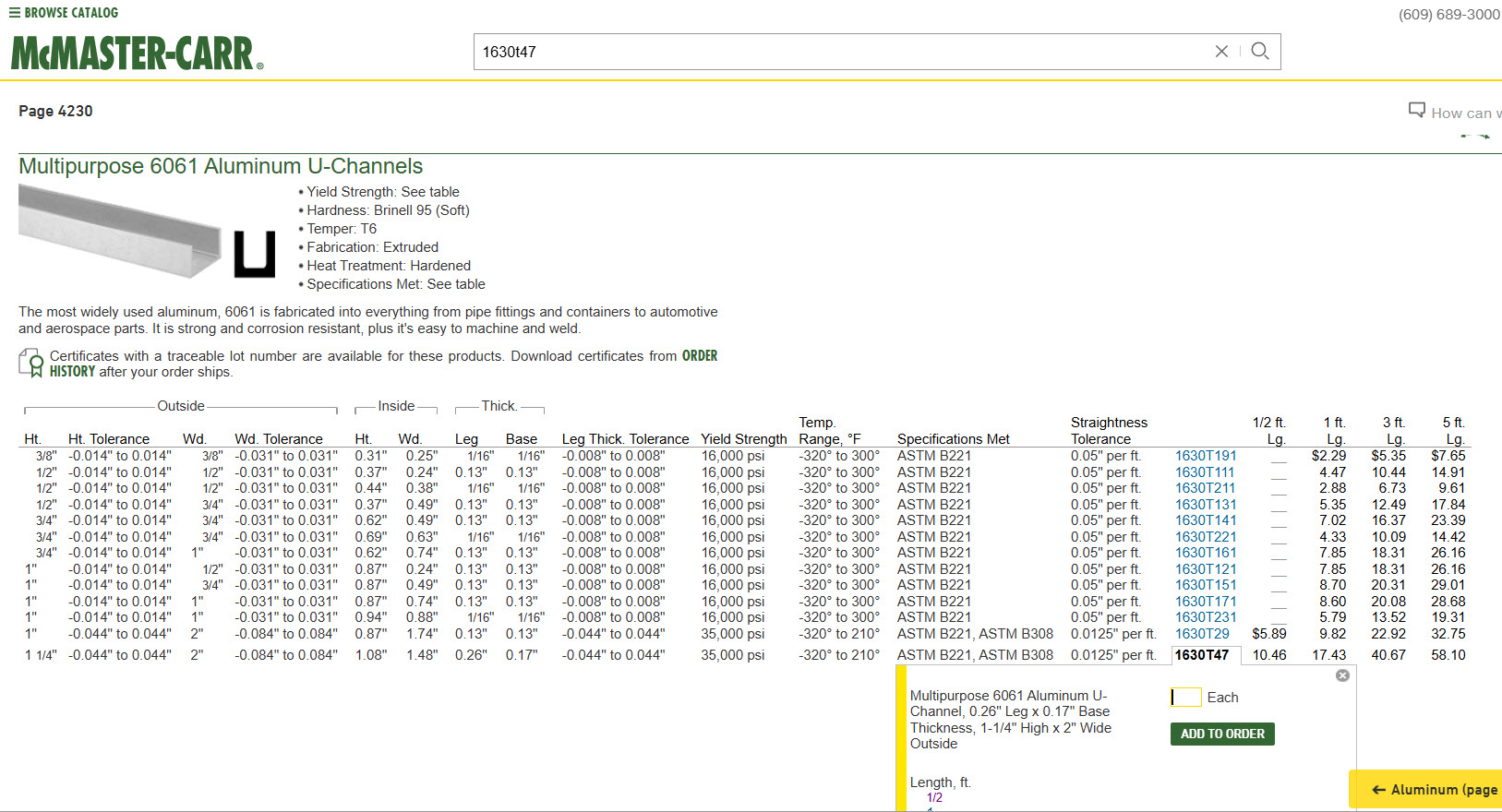Open part number 1630T221
This screenshot has width=1502, height=812.
[1205, 537]
